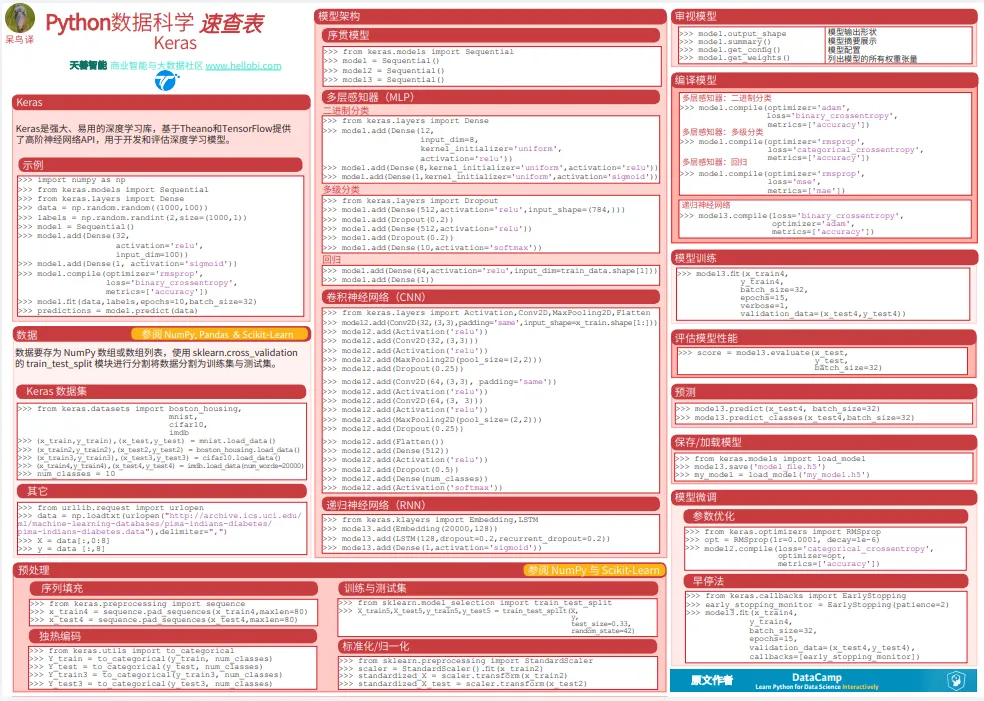Select the '独热编码' subsection header
The width and height of the screenshot is (984, 701).
click(174, 636)
